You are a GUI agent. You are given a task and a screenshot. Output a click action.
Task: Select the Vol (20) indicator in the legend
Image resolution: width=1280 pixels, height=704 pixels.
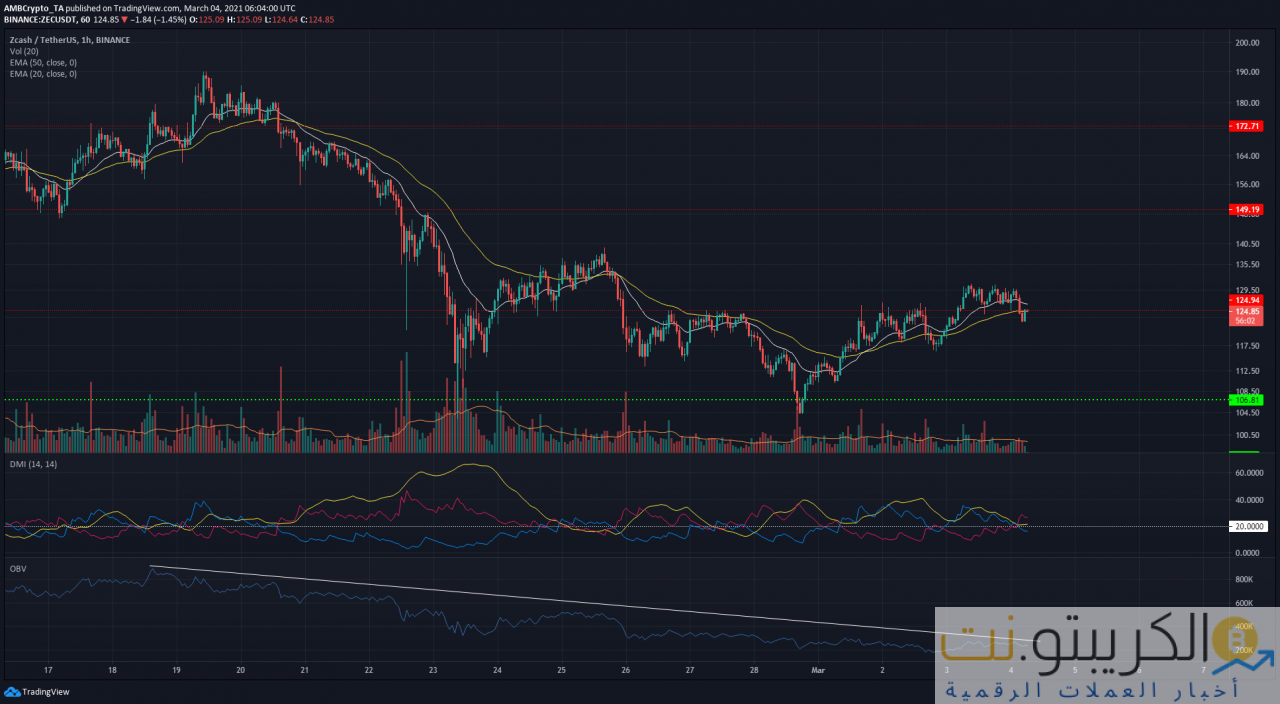[x=24, y=51]
